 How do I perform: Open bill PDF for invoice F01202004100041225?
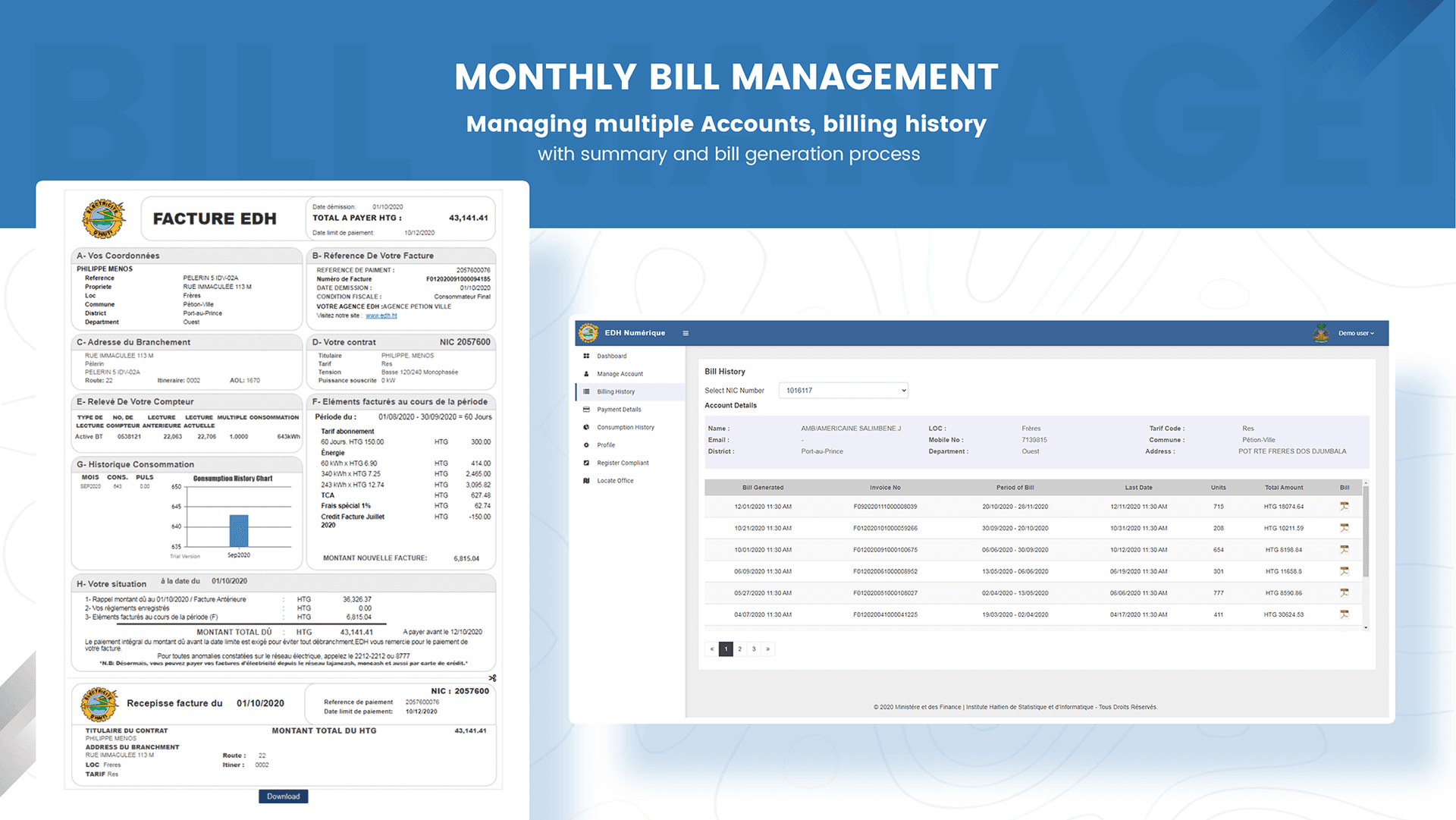[1344, 614]
